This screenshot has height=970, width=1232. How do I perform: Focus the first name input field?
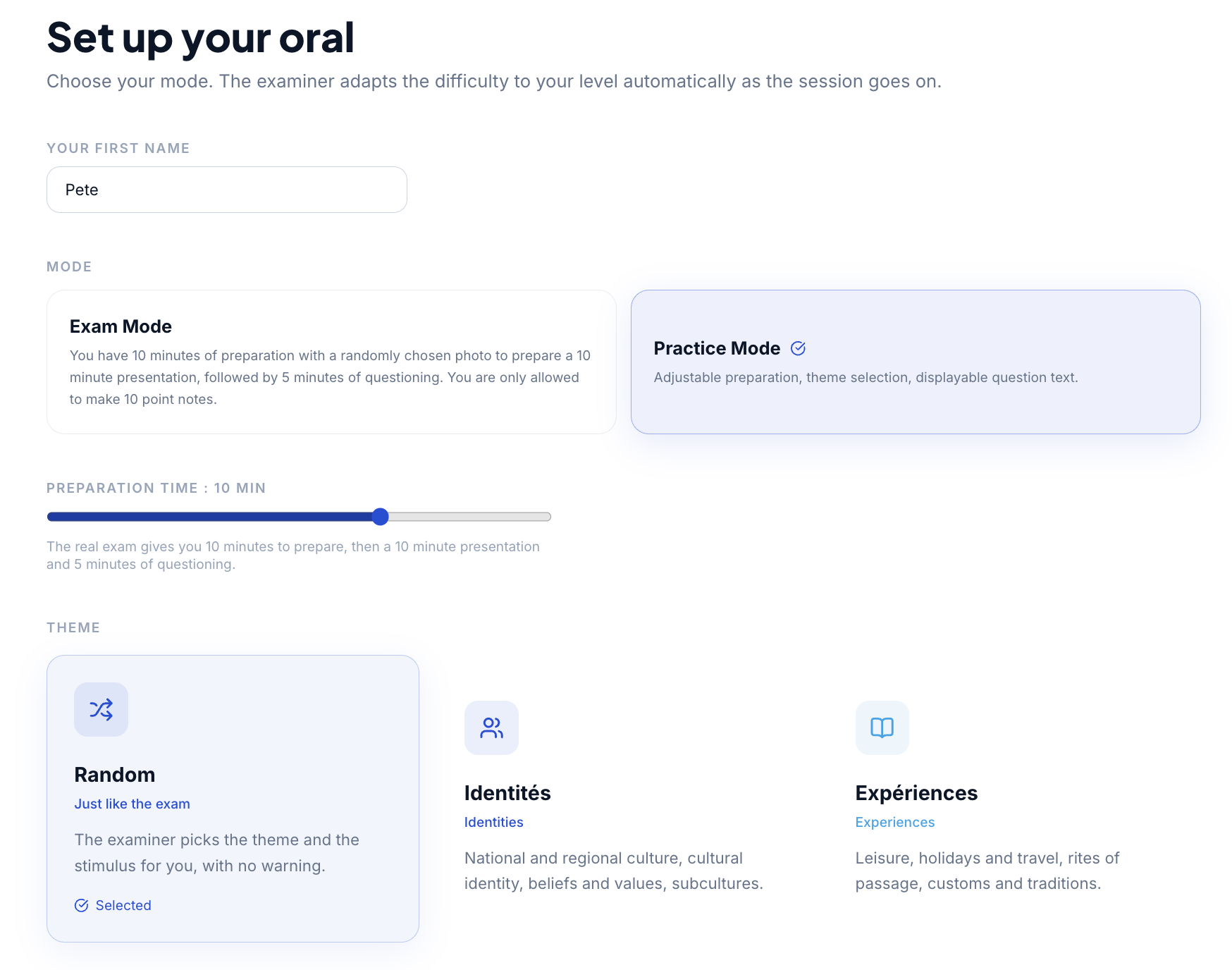(227, 190)
